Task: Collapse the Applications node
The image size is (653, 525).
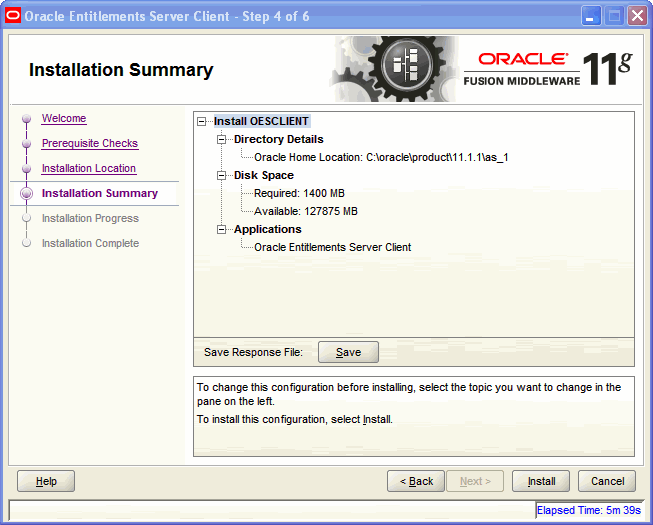Action: [x=222, y=229]
